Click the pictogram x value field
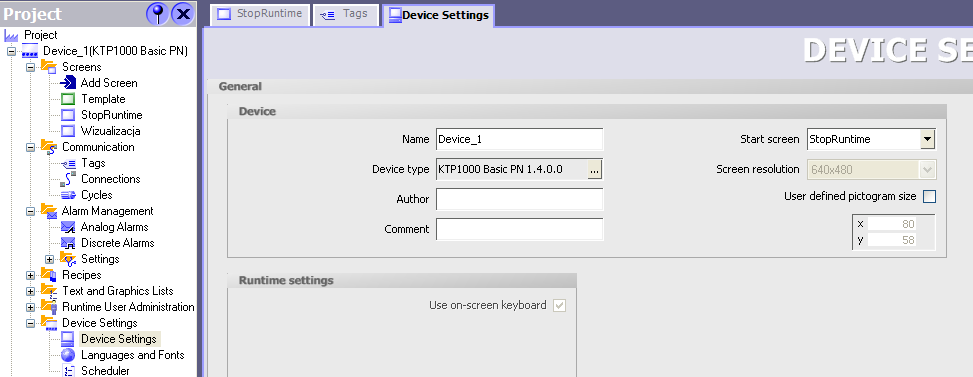This screenshot has height=377, width=973. pyautogui.click(x=892, y=224)
